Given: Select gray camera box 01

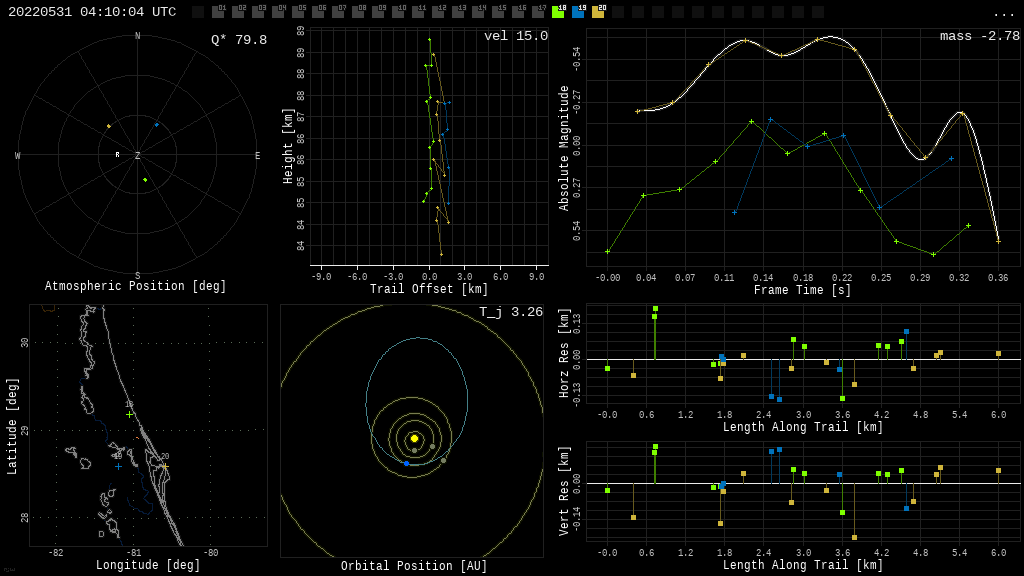Looking at the screenshot, I should [x=218, y=12].
